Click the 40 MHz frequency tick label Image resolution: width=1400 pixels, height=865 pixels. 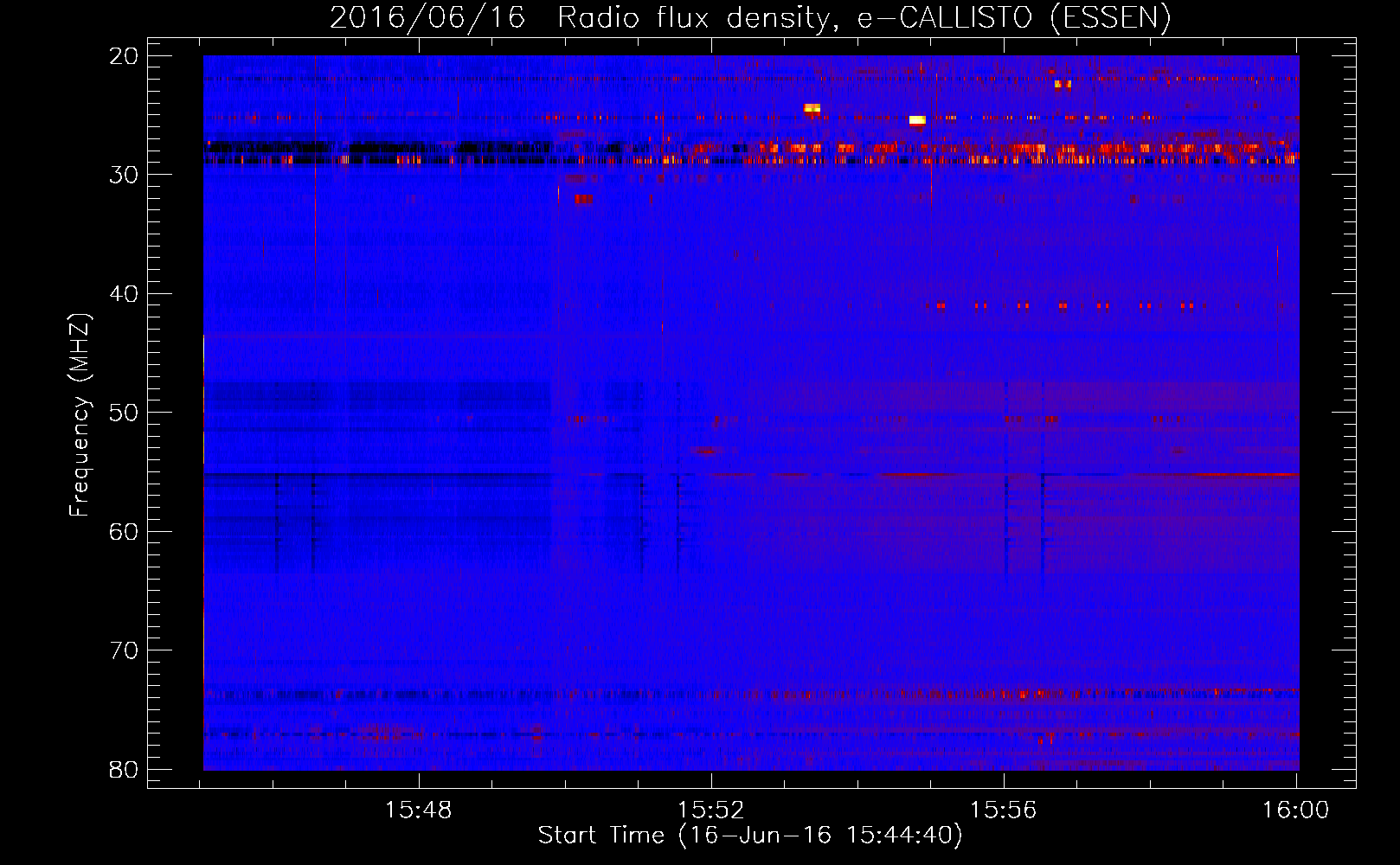pos(125,294)
